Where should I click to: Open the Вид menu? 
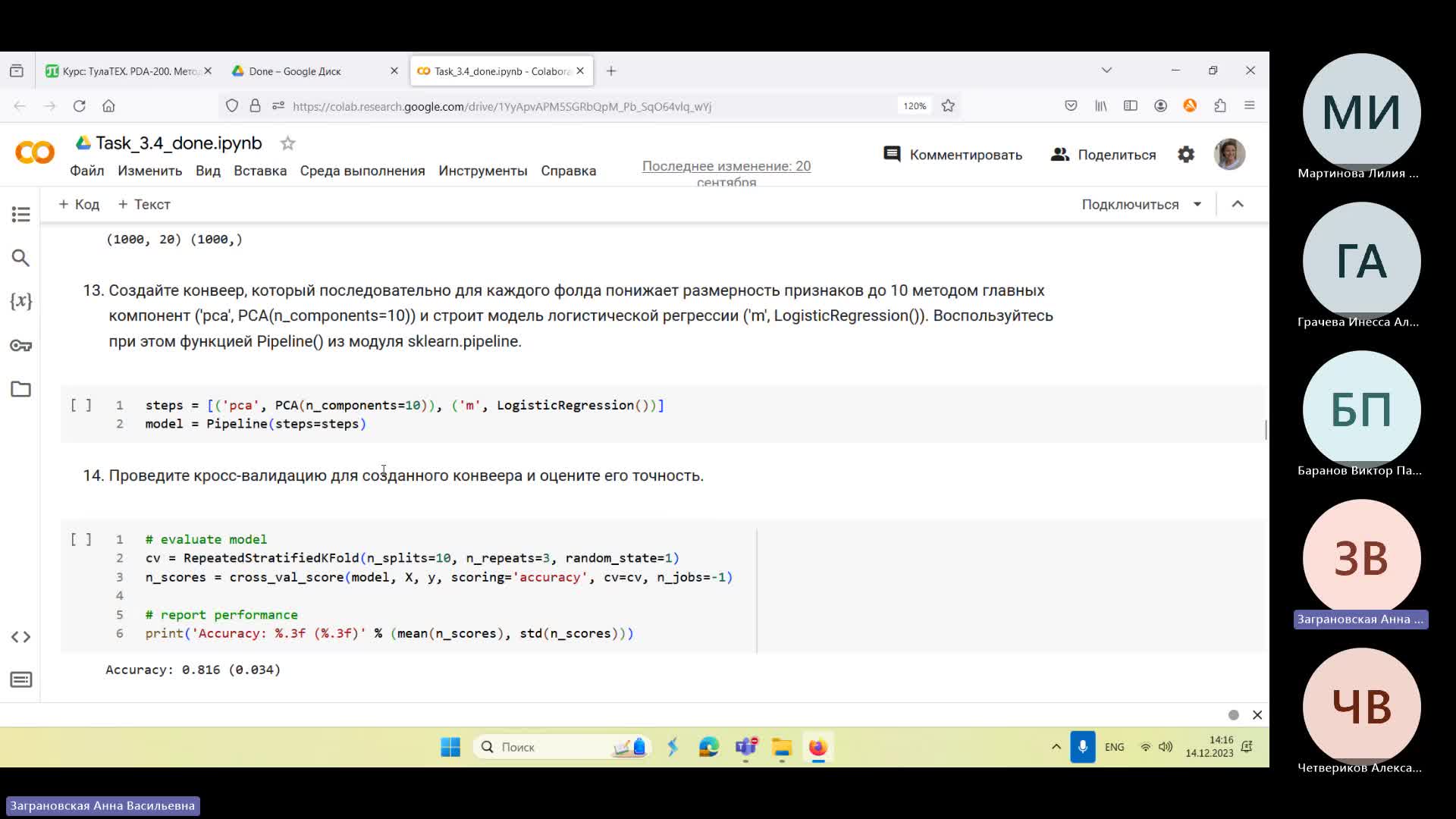pos(208,171)
